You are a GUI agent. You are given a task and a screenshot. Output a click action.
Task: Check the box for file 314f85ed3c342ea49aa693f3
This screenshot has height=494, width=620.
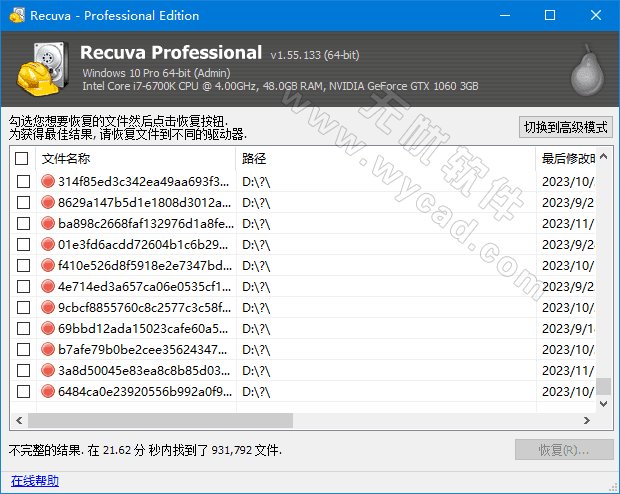(x=23, y=182)
